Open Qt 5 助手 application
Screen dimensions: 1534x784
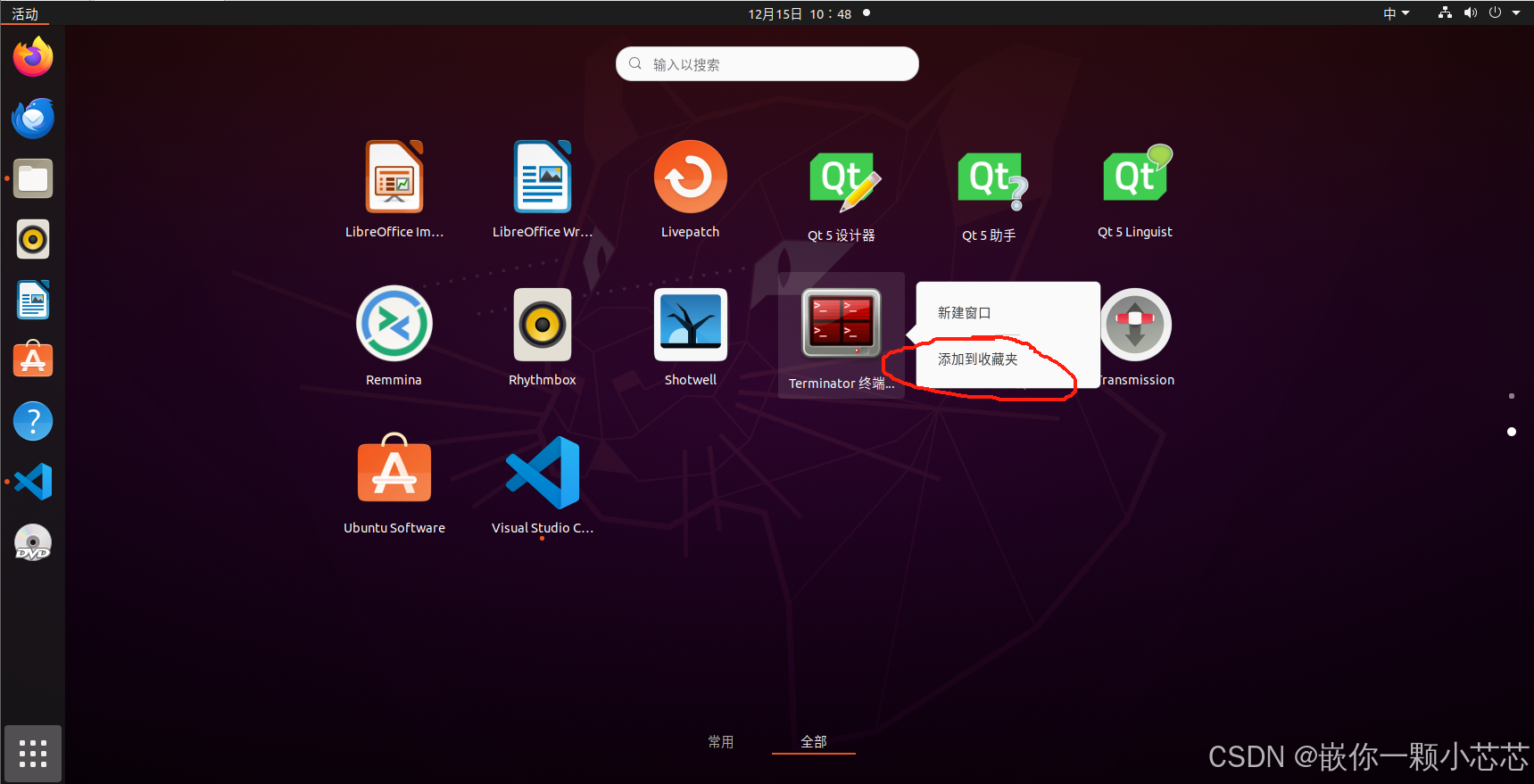coord(990,193)
